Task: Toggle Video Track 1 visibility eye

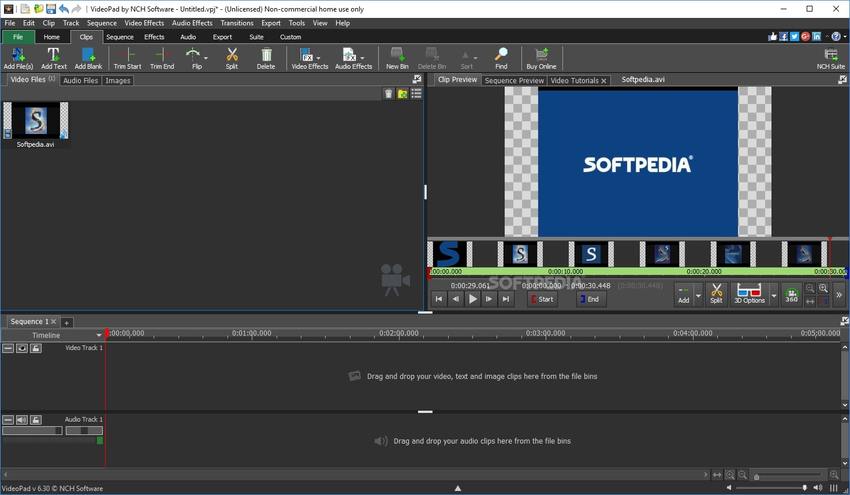Action: 22,348
